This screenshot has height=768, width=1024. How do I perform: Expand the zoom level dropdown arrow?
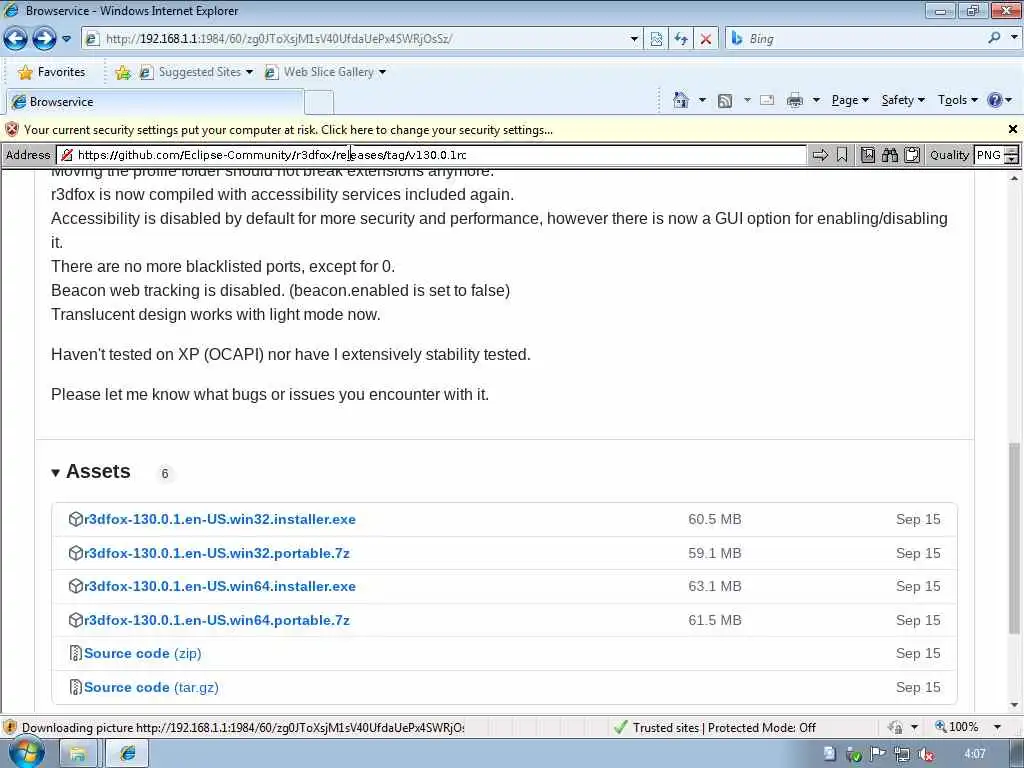click(x=997, y=727)
